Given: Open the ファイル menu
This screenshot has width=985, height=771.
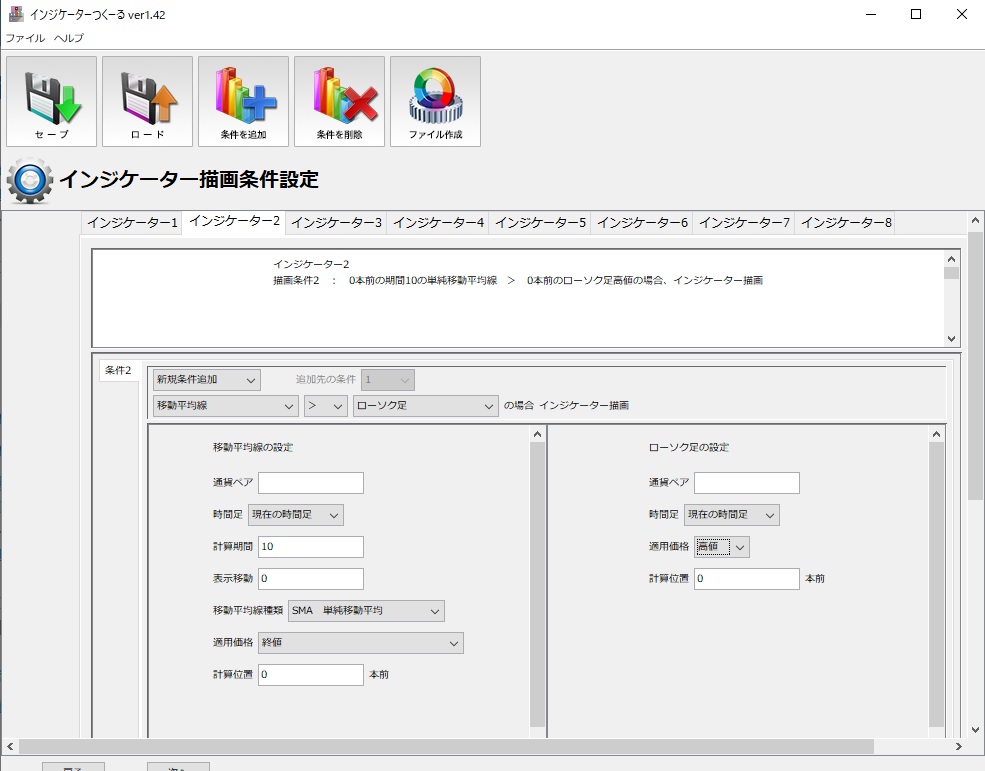Looking at the screenshot, I should coord(25,38).
